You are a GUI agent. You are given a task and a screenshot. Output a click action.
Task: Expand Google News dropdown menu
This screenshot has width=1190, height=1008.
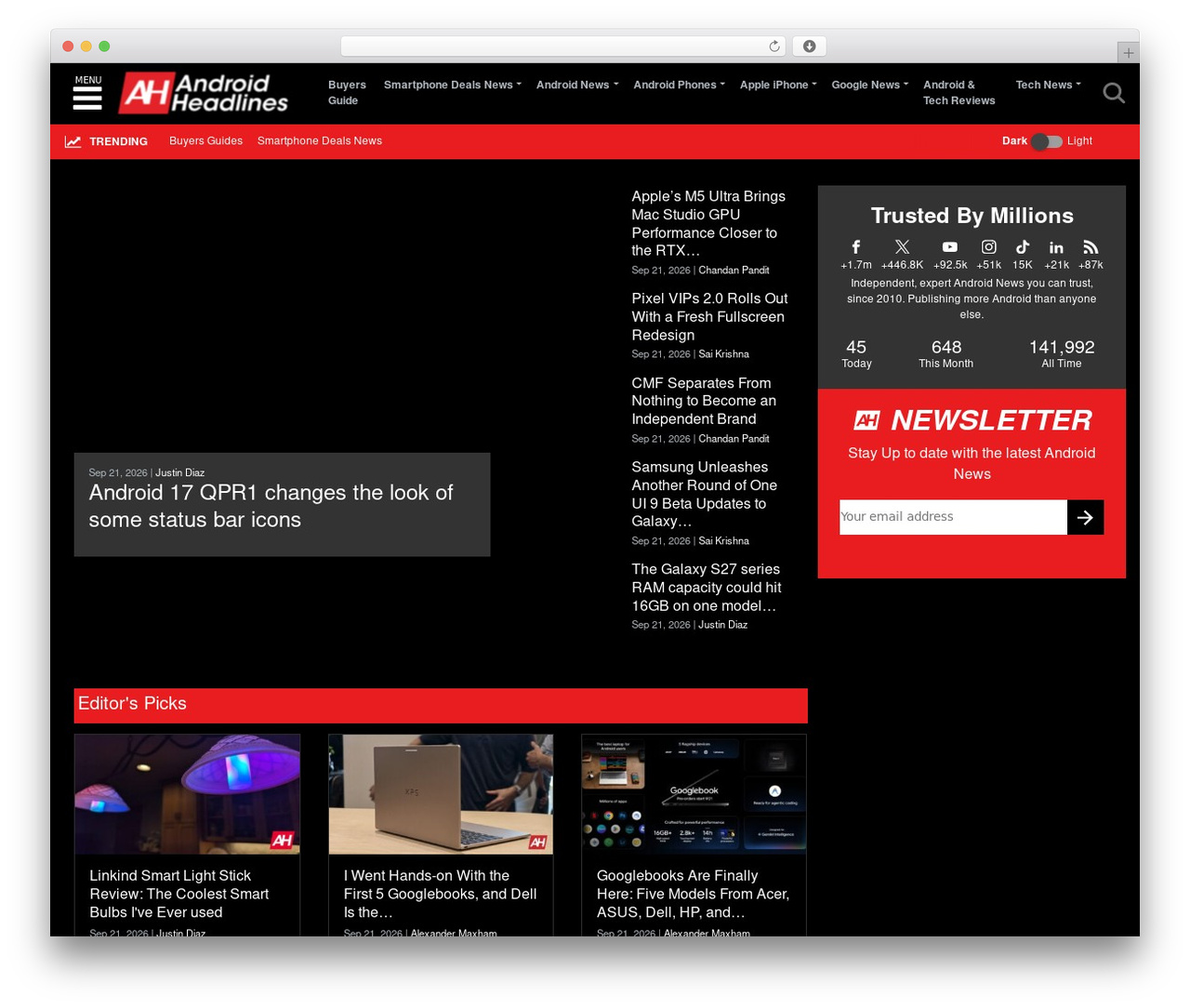coord(870,85)
